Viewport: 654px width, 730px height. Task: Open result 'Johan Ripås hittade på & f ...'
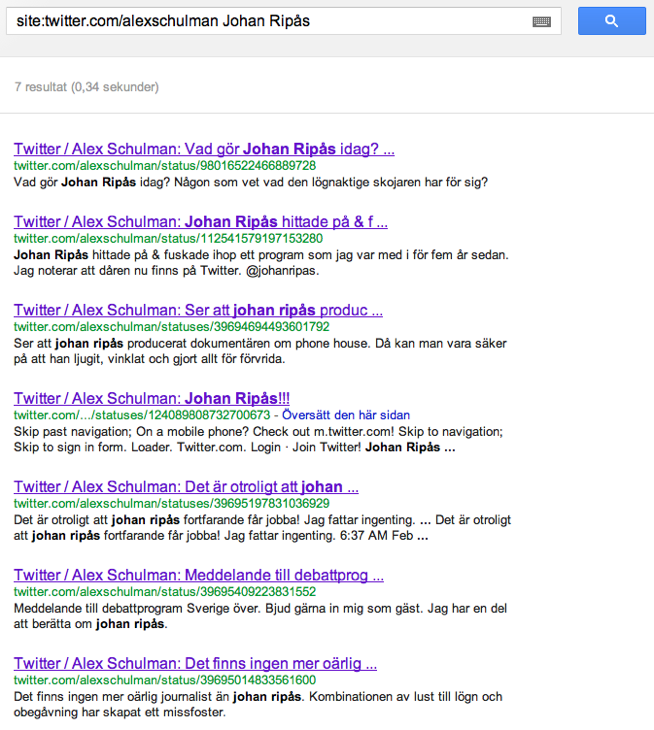[x=201, y=222]
